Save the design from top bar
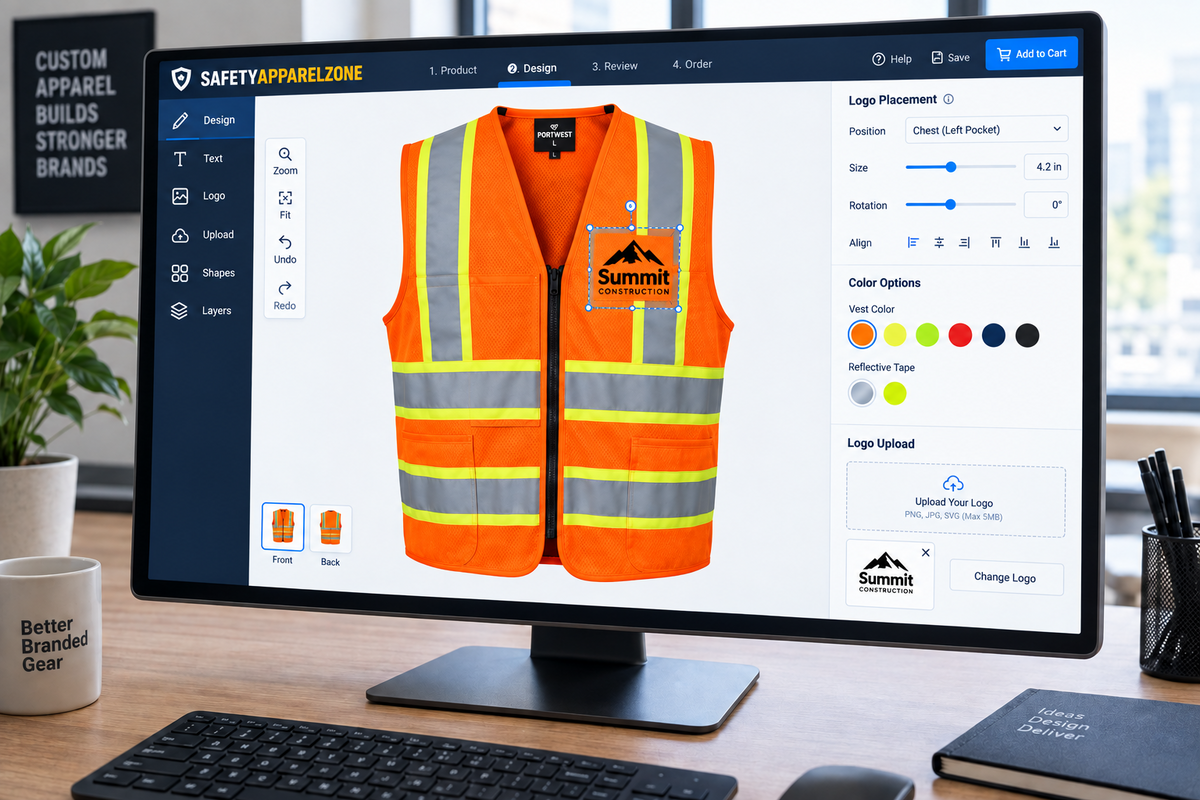The width and height of the screenshot is (1200, 800). coord(951,58)
